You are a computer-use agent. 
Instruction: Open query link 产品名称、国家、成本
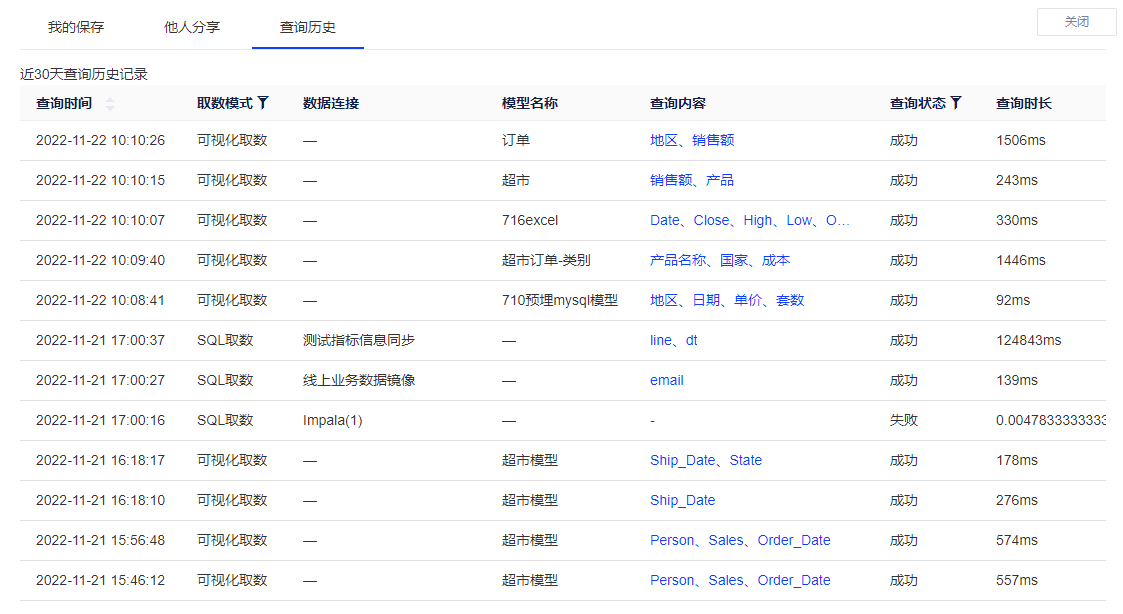click(720, 260)
